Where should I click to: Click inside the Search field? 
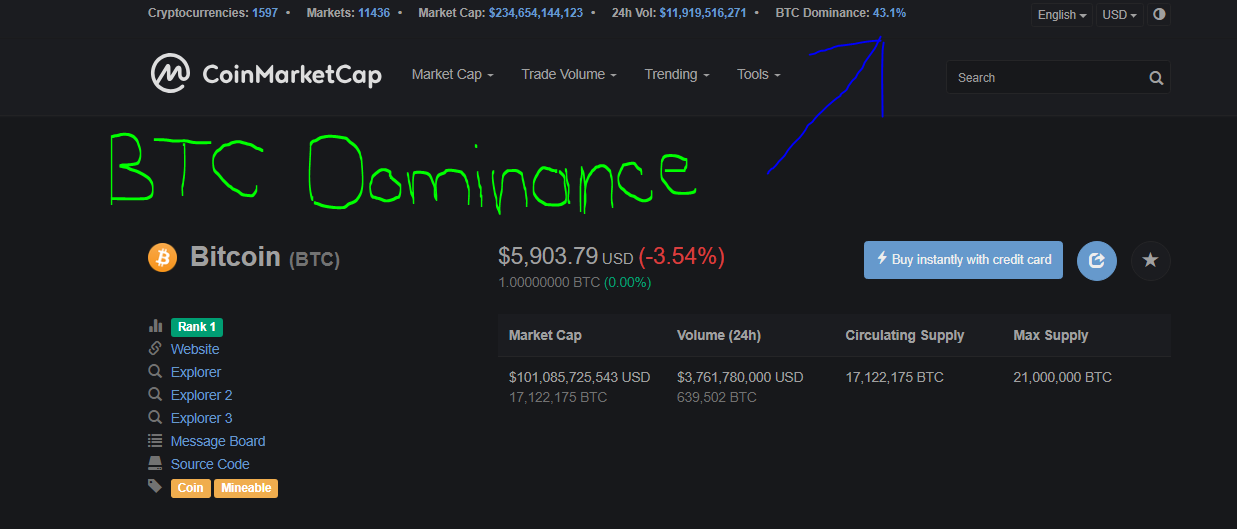tap(1046, 78)
